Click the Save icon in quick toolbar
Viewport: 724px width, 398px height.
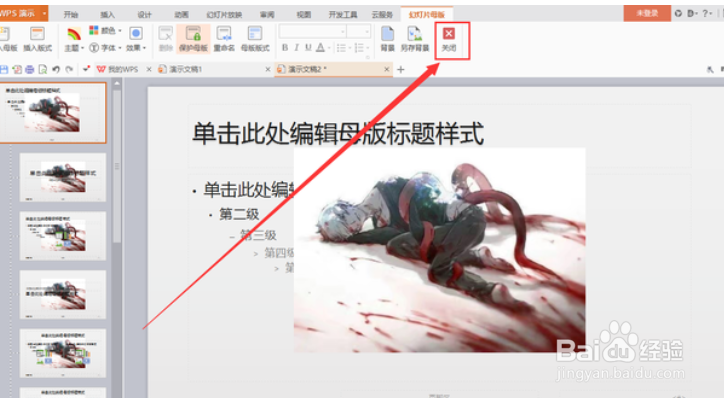click(x=4, y=69)
